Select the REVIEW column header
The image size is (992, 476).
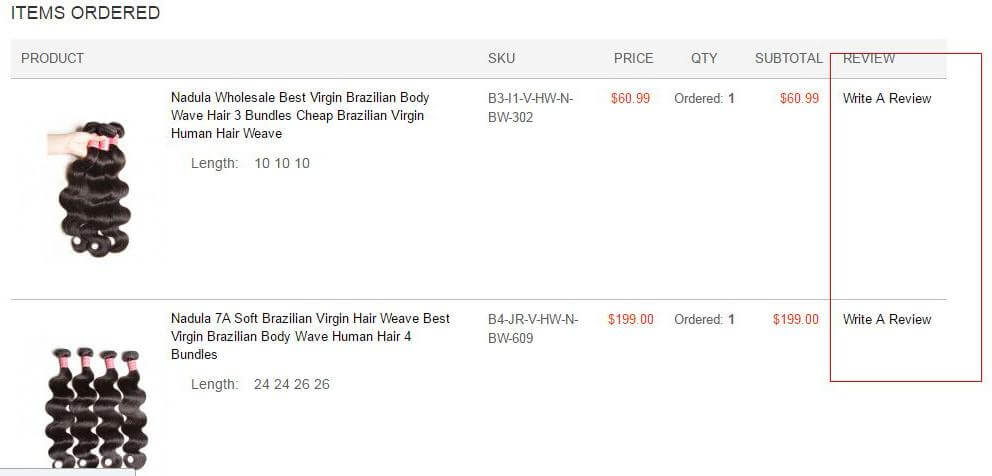pyautogui.click(x=869, y=58)
